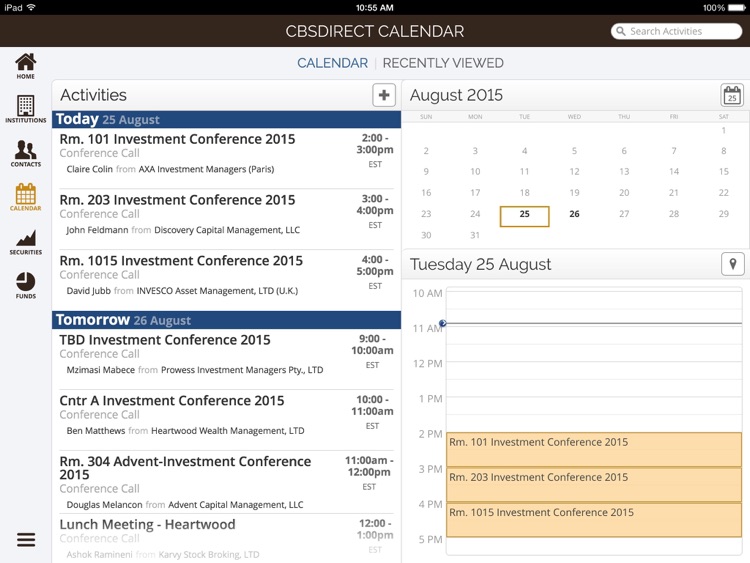Switch to the CALENDAR tab
The height and width of the screenshot is (563, 750).
[x=332, y=63]
